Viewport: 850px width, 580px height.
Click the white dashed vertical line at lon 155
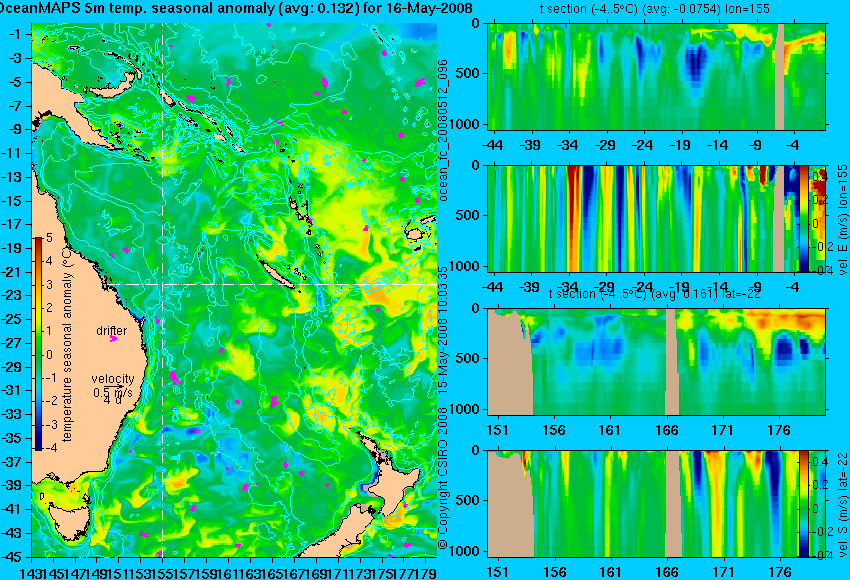tap(163, 290)
